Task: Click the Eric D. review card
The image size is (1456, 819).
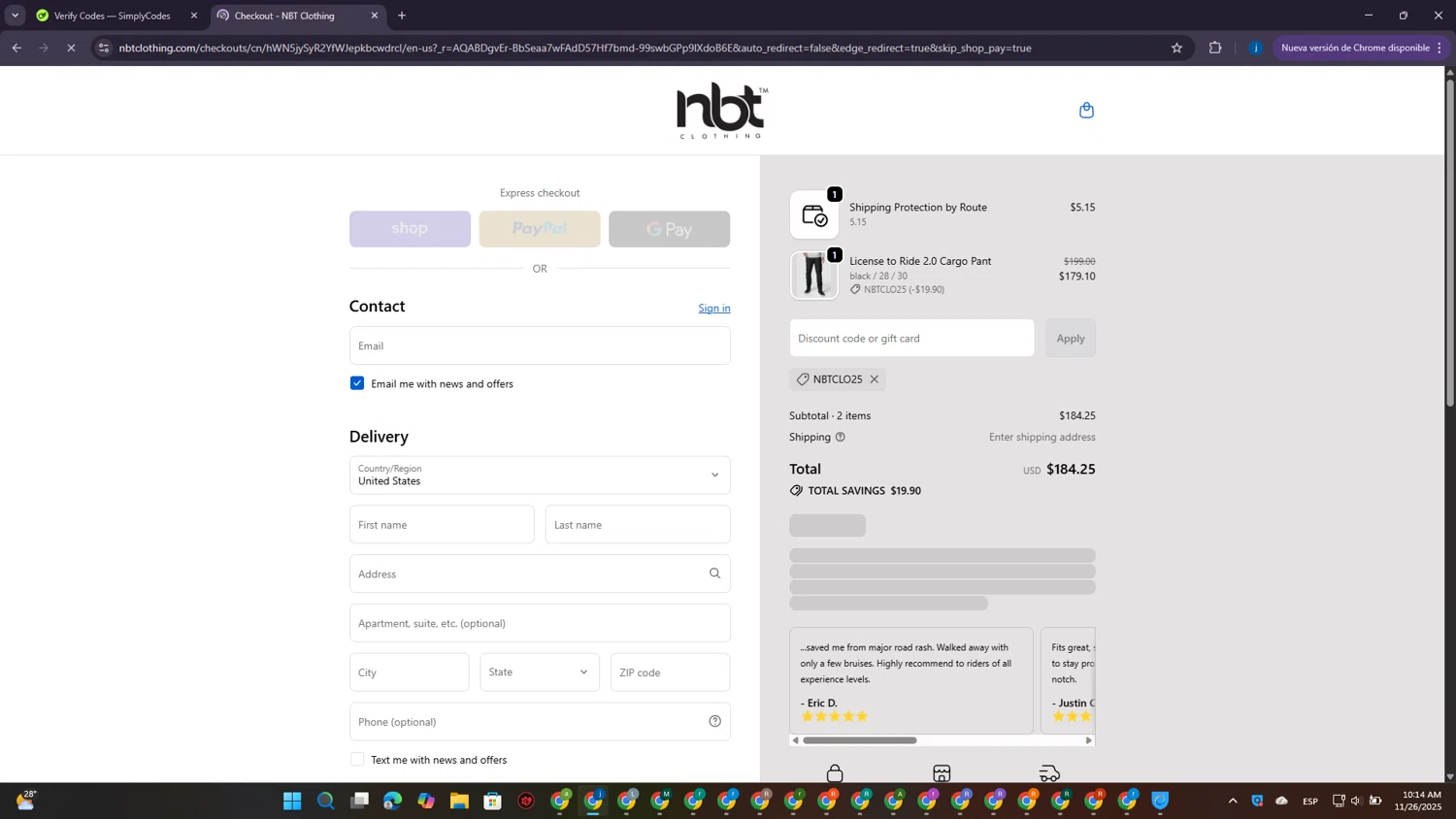Action: (911, 680)
